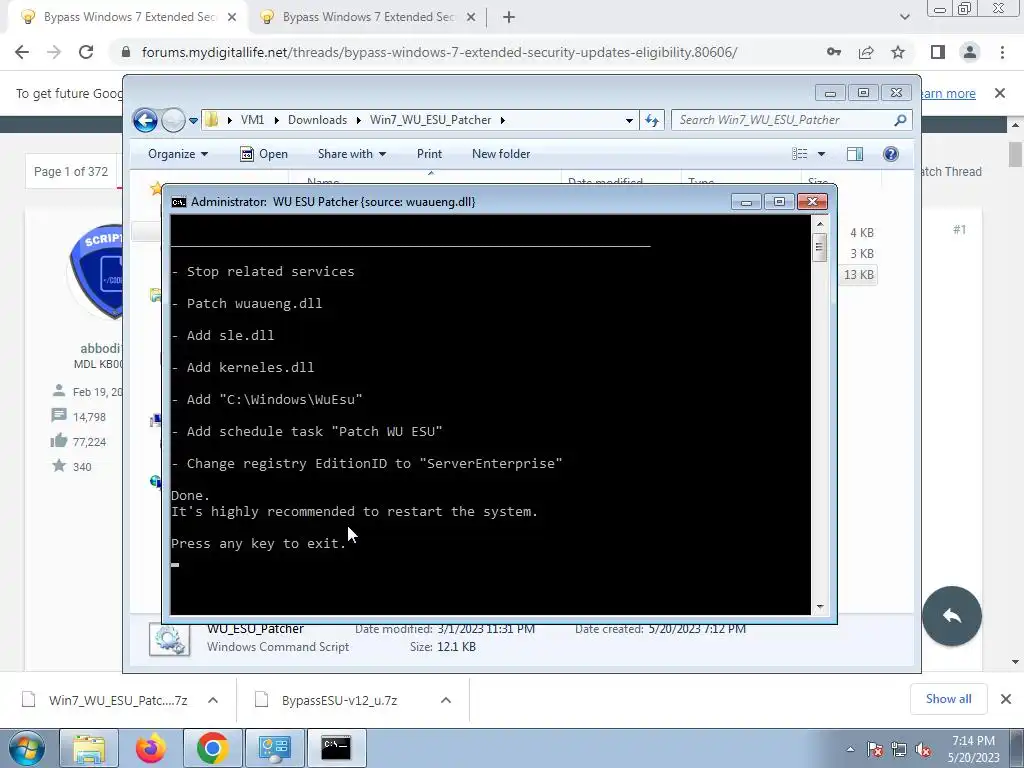The image size is (1024, 768).
Task: Change Explorer view icon
Action: click(x=800, y=154)
